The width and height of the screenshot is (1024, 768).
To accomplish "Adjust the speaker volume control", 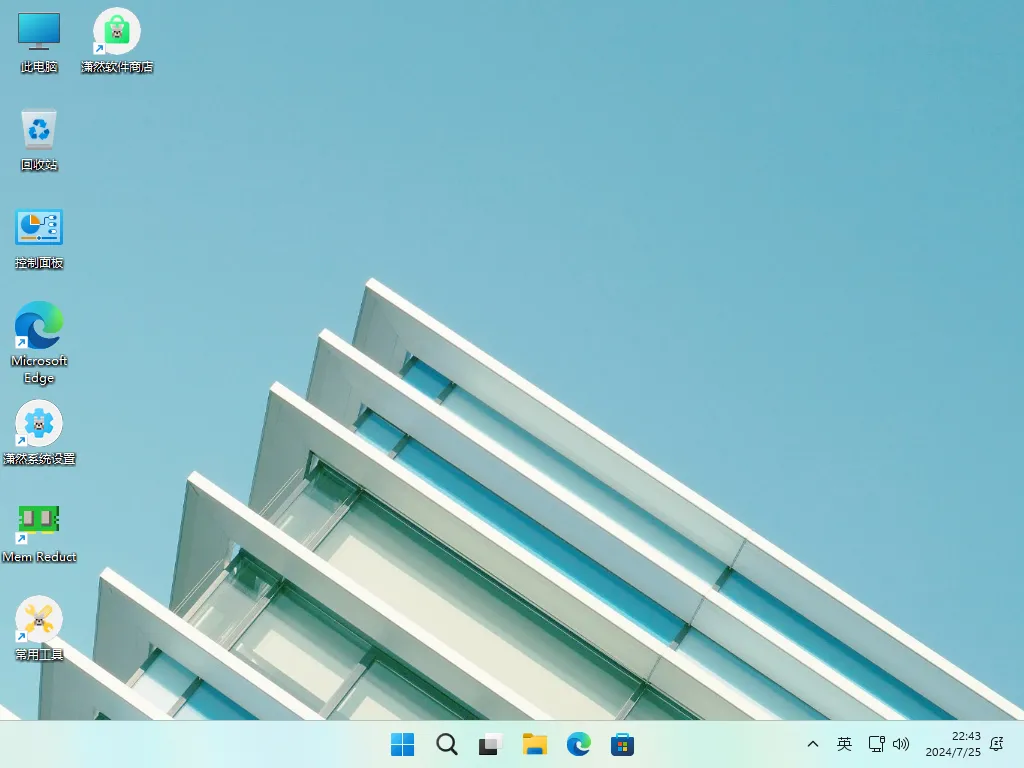I will point(901,744).
